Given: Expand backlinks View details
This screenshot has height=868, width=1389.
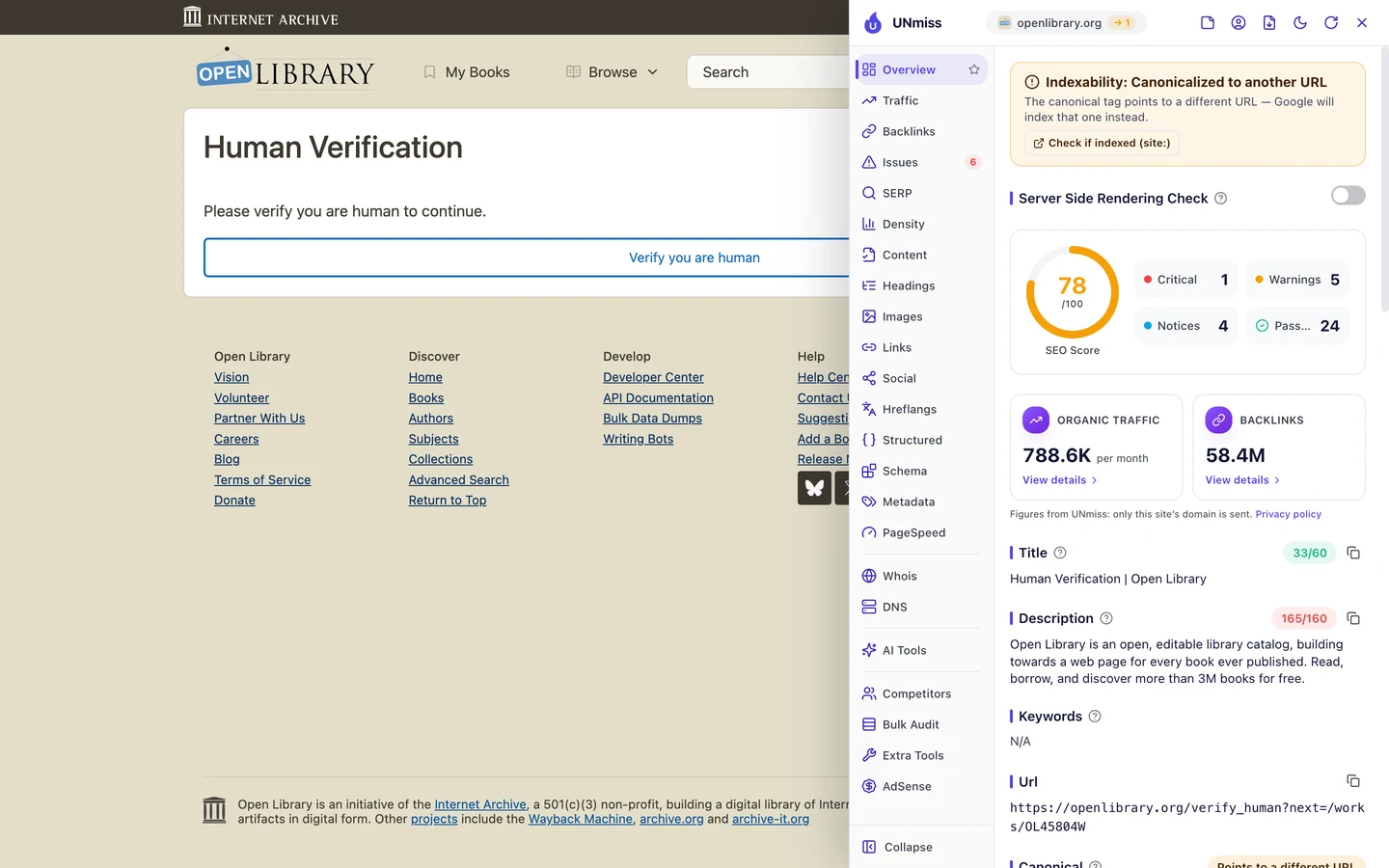Looking at the screenshot, I should coord(1242,480).
